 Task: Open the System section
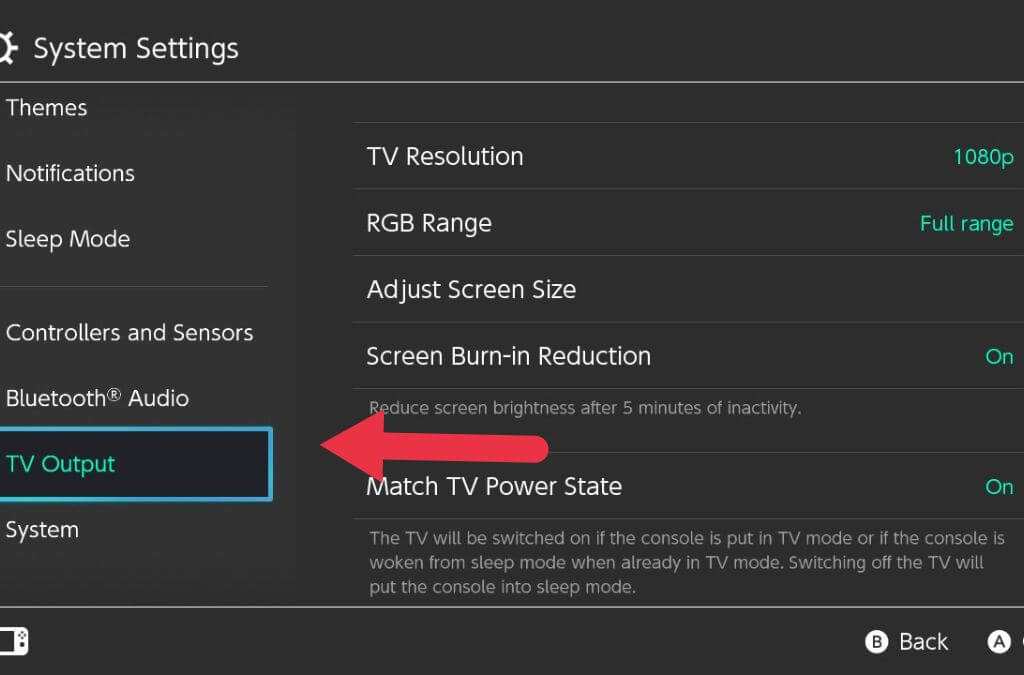(x=41, y=530)
